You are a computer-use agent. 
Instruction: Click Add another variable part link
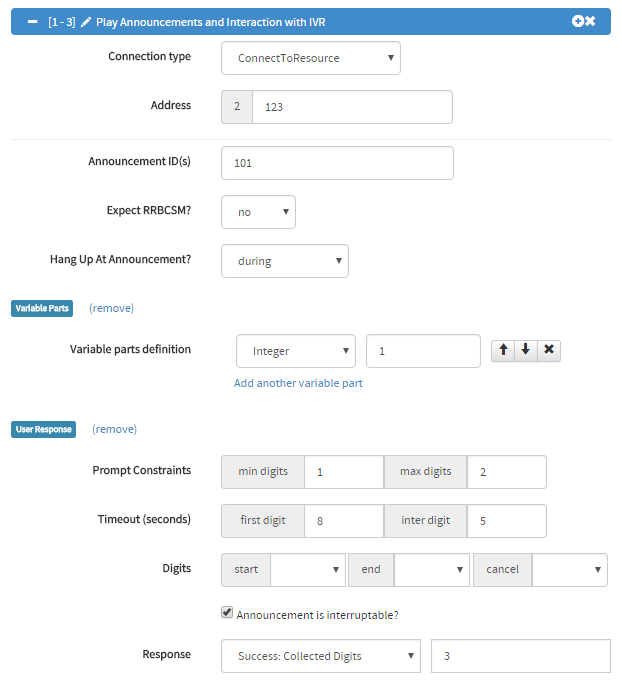[298, 383]
